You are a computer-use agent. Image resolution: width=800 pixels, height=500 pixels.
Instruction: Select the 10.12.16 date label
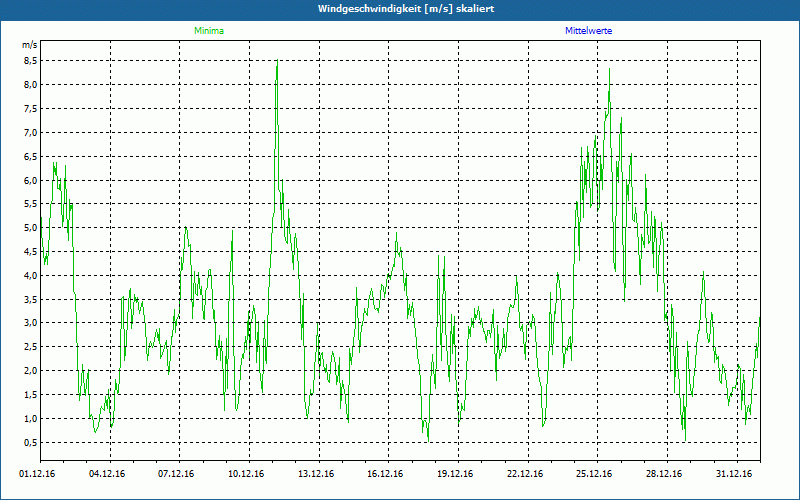[246, 474]
